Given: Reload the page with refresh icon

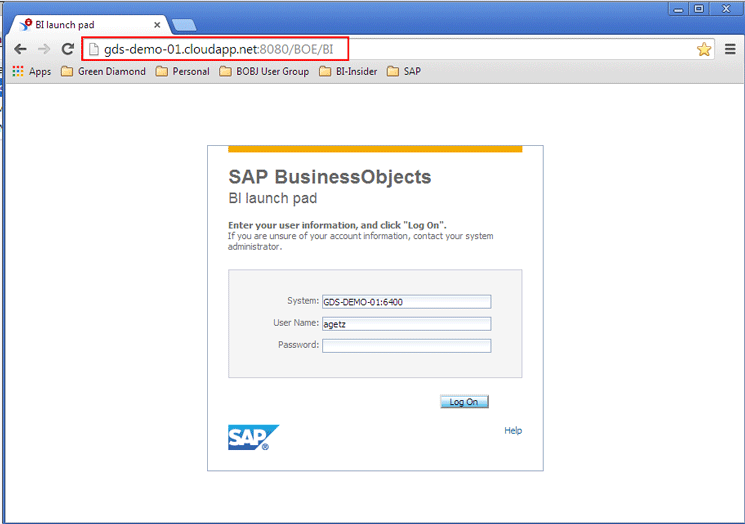Looking at the screenshot, I should click(x=68, y=49).
